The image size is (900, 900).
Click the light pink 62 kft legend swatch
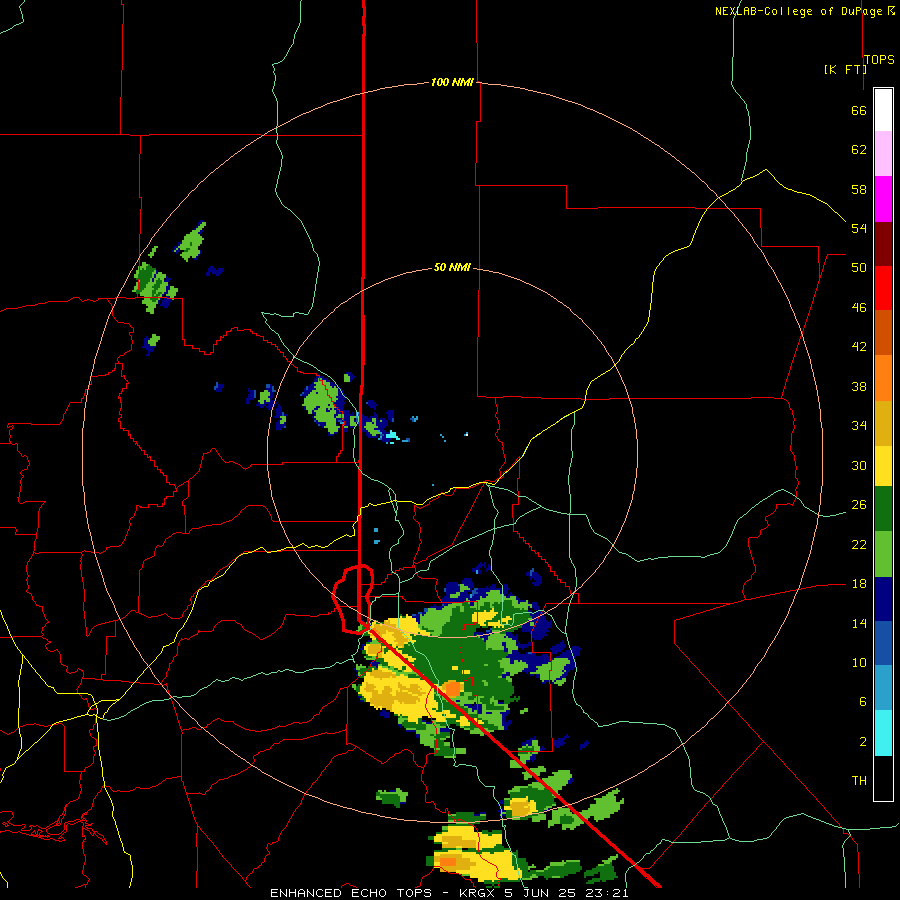click(883, 154)
